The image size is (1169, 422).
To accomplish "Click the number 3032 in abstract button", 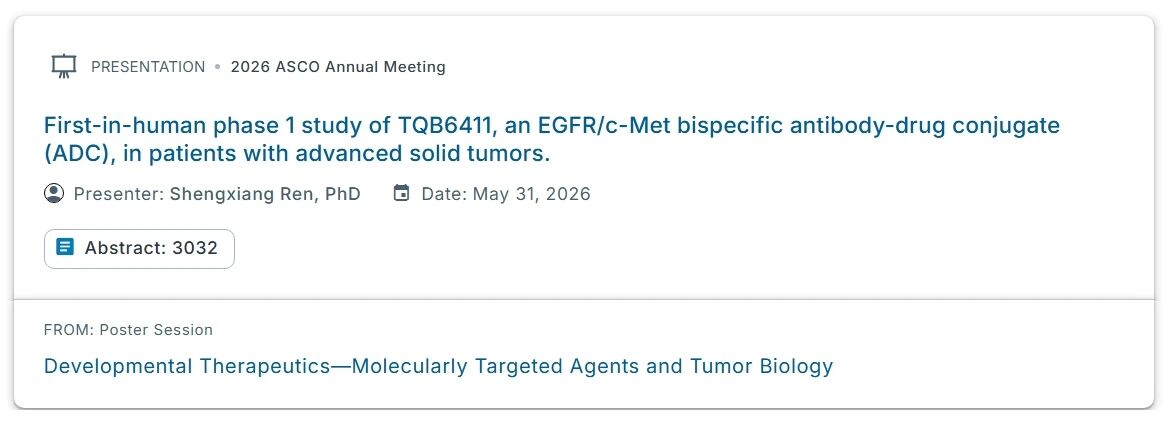I will coord(194,248).
